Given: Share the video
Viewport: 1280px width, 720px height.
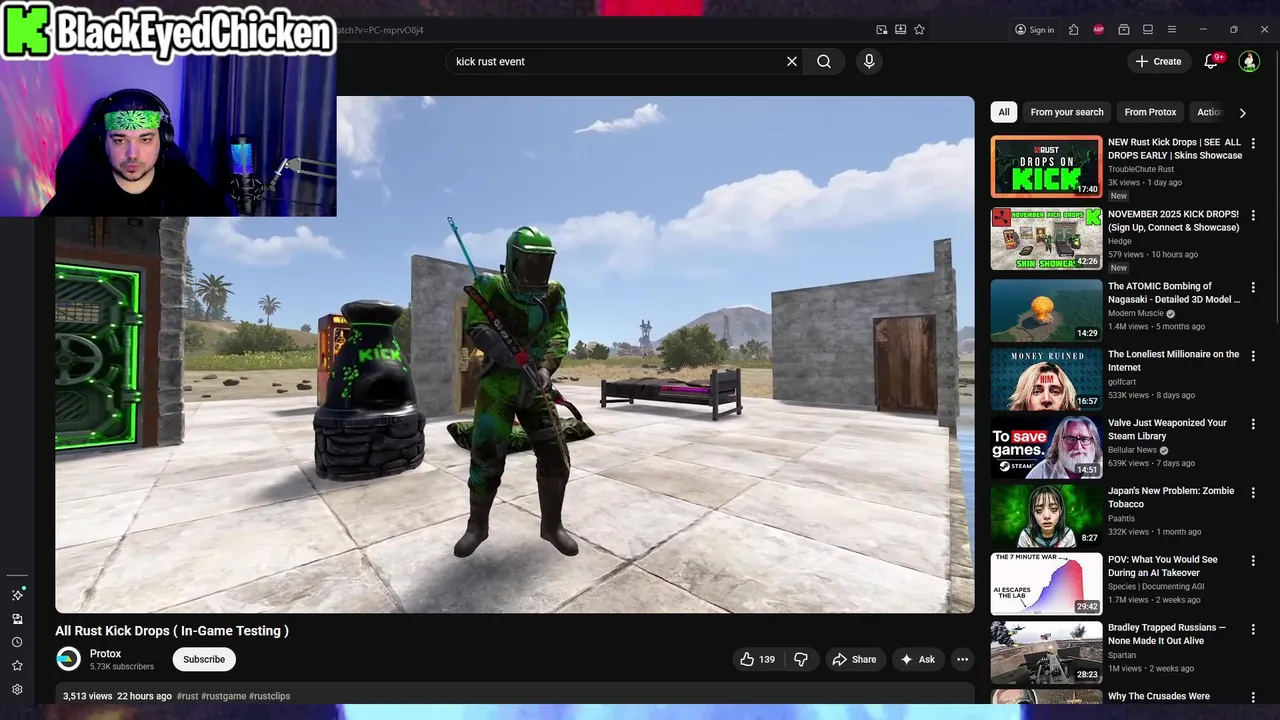Looking at the screenshot, I should 854,659.
